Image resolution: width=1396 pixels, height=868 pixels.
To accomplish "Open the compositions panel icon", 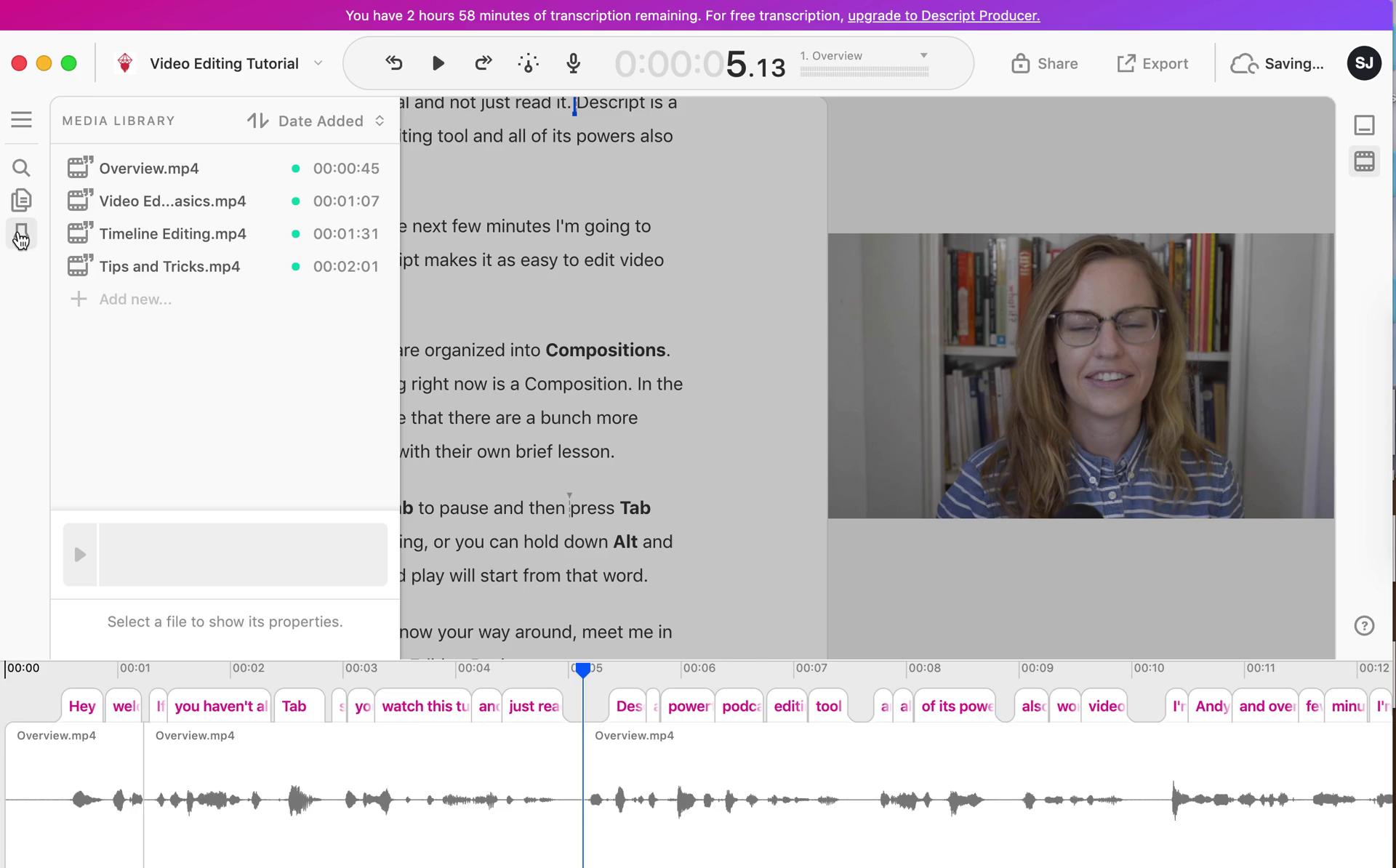I will 21,200.
